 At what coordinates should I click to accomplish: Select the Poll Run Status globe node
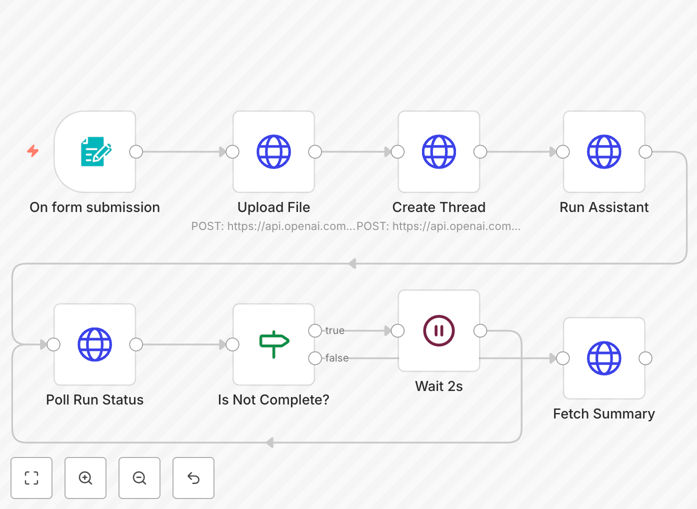[95, 344]
